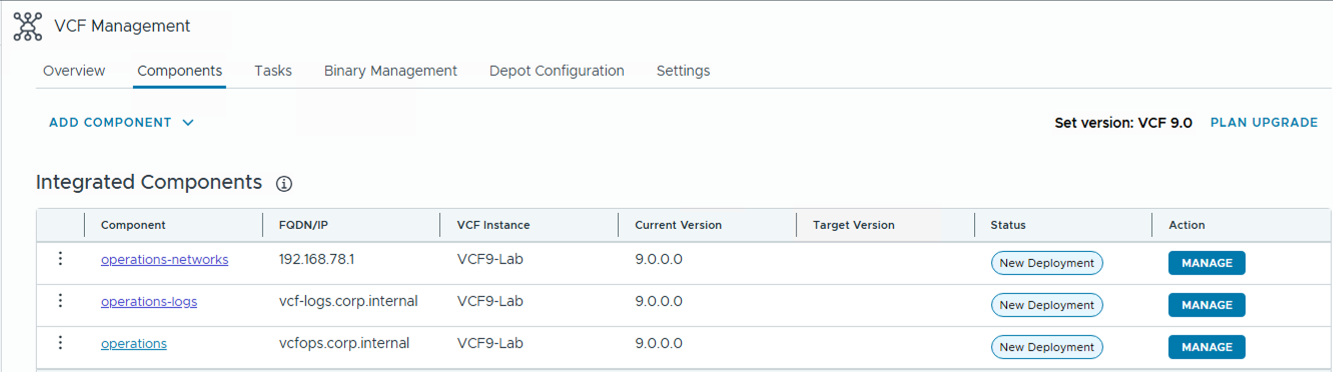
Task: Click the FQDN/IP column header
Action: click(303, 225)
